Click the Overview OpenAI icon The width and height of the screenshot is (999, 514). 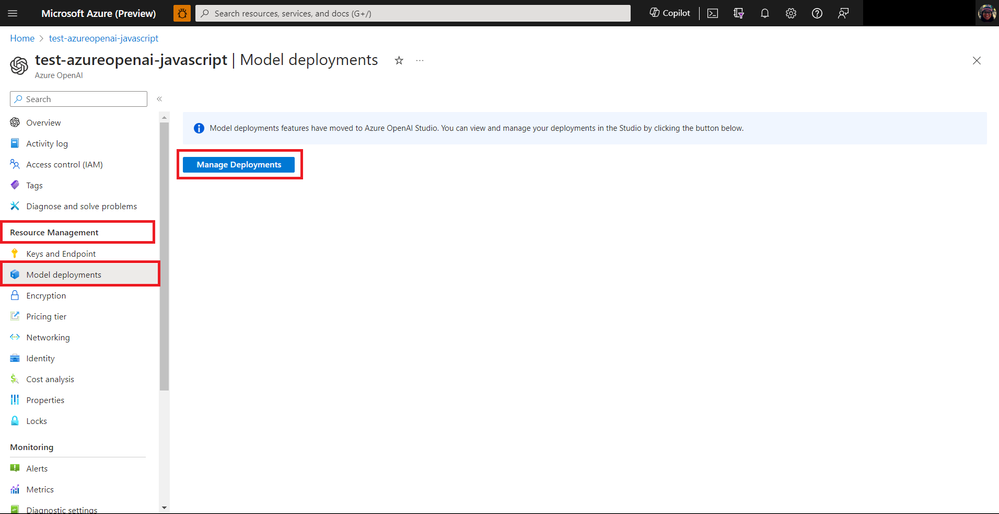15,123
